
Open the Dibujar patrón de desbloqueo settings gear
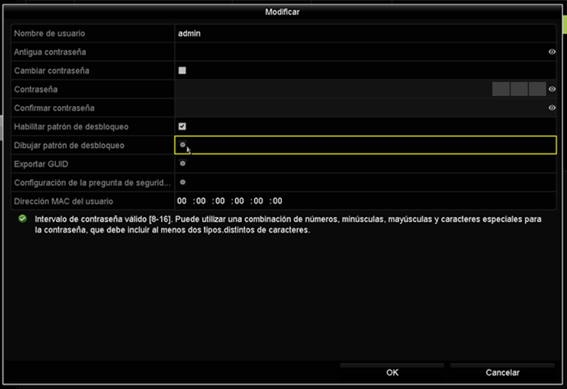click(x=183, y=145)
